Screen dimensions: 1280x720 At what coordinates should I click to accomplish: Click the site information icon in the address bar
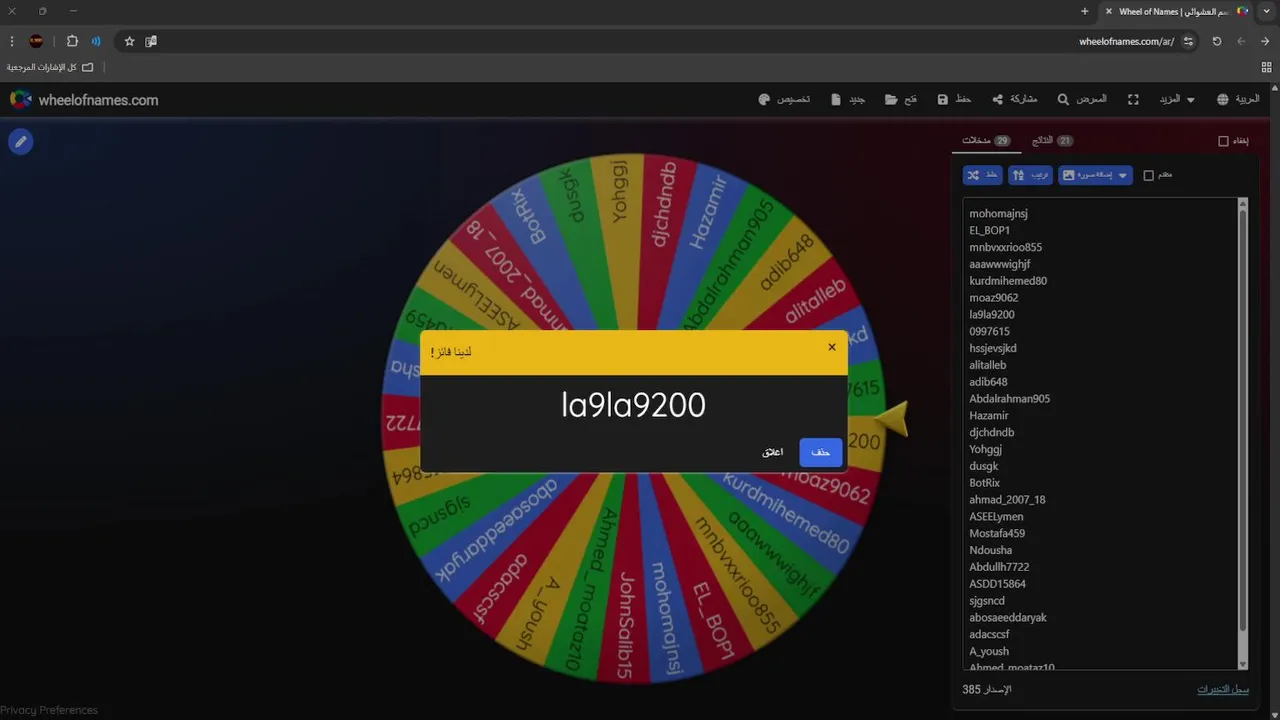pos(1188,41)
